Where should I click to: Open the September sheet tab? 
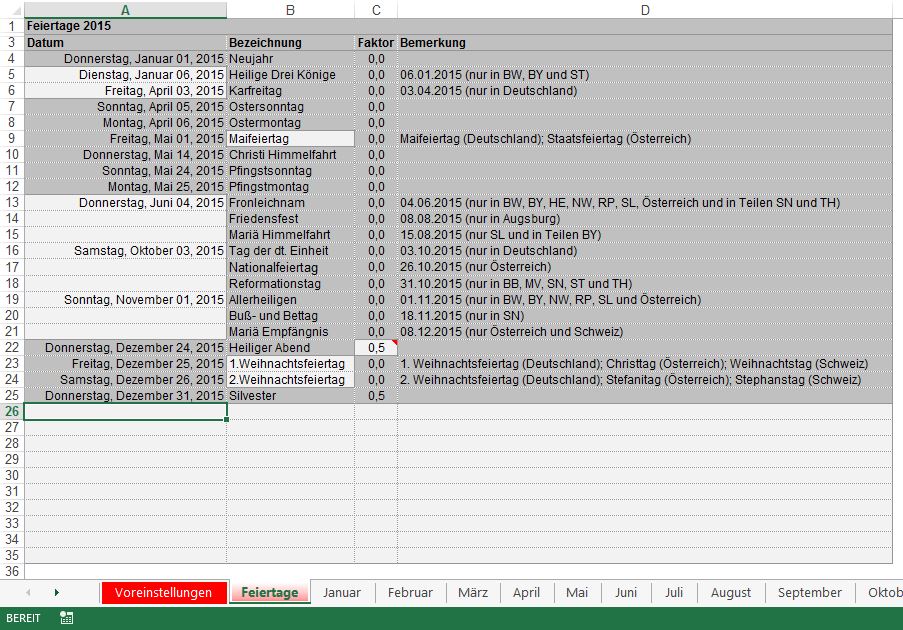tap(810, 592)
